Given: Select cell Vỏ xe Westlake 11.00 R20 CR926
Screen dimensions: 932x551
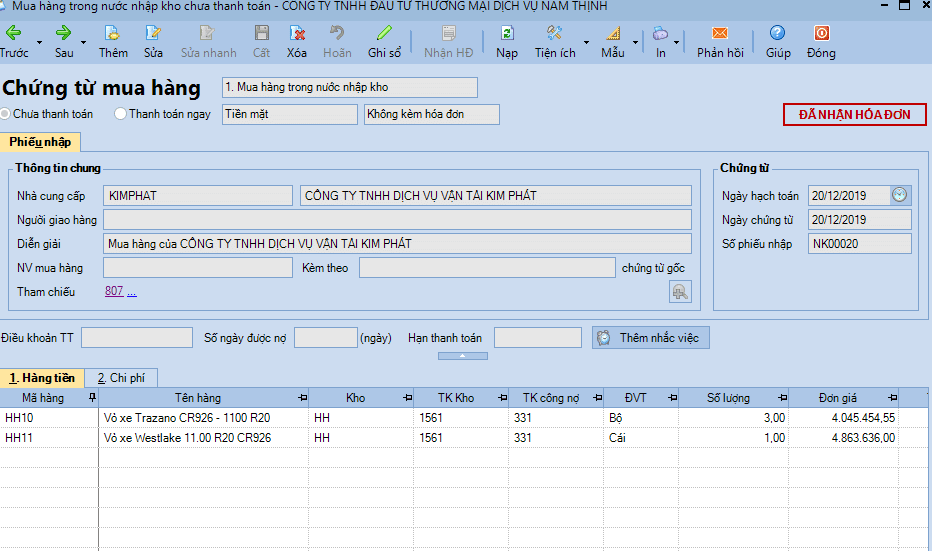Looking at the screenshot, I should (x=204, y=437).
